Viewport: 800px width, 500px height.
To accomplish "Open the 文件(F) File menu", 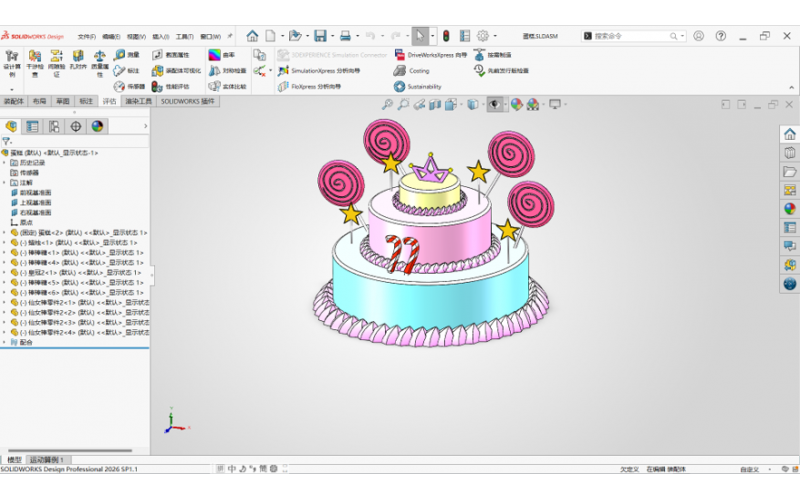I will 87,36.
